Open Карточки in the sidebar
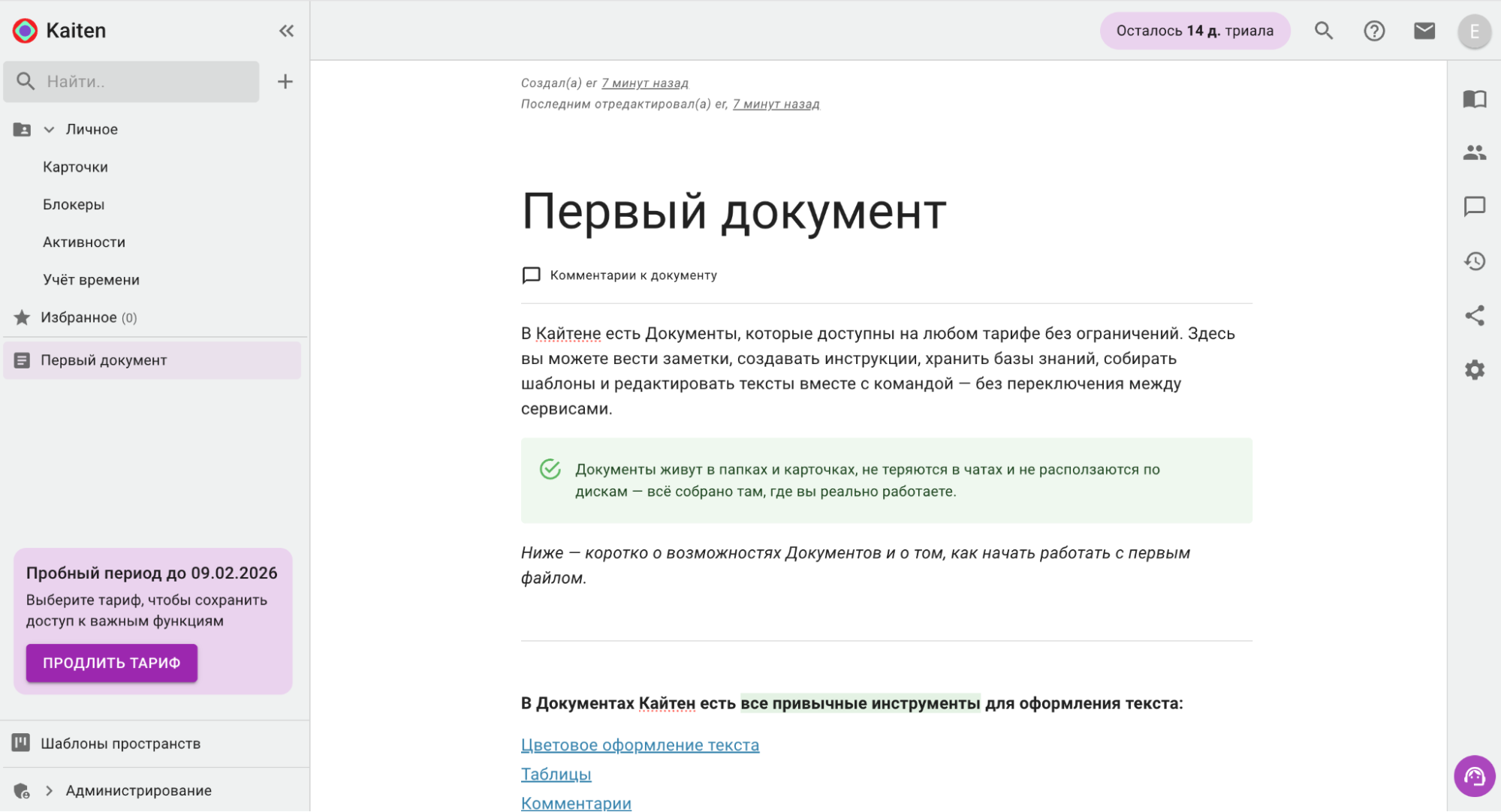 (x=75, y=167)
